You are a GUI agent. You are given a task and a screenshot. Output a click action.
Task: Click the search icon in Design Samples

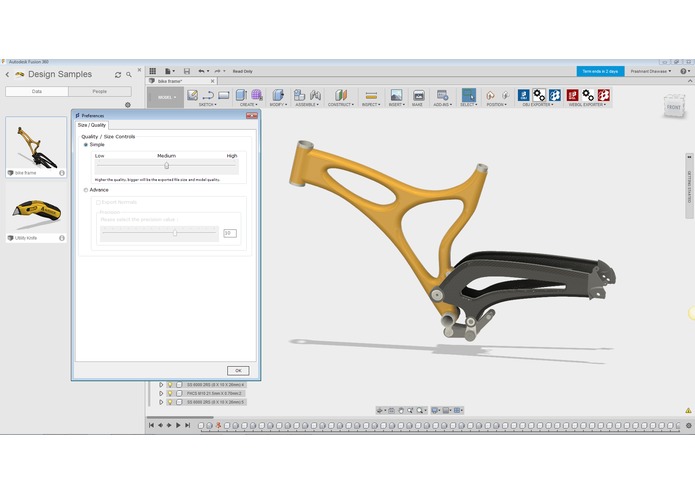(x=129, y=75)
